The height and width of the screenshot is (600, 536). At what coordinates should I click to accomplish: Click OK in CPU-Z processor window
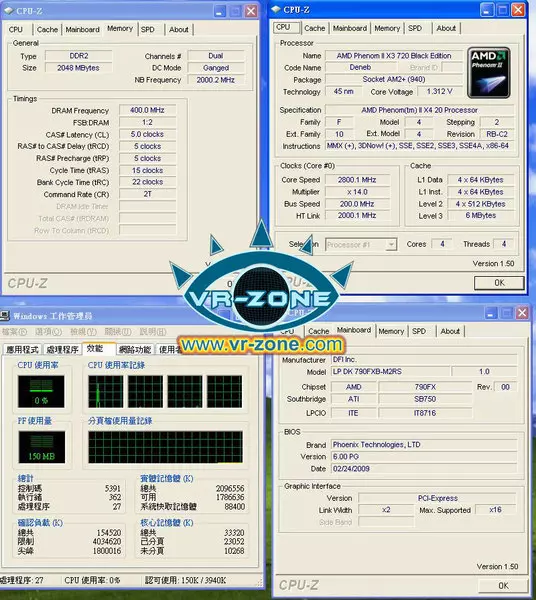pyautogui.click(x=499, y=283)
